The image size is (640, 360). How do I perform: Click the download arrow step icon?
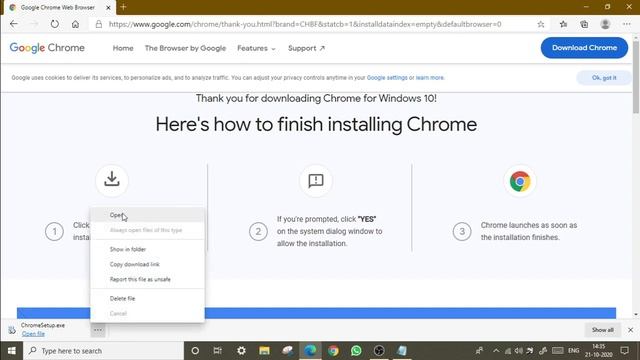tap(112, 180)
